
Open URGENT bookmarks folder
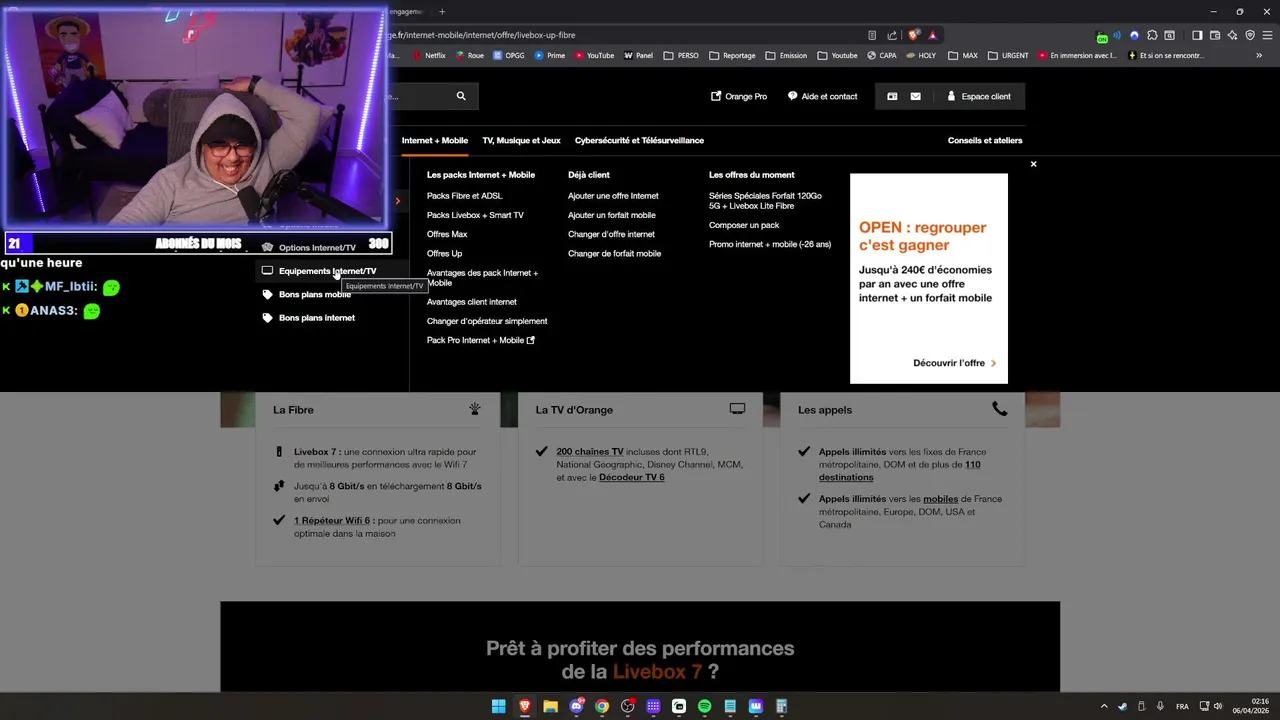pyautogui.click(x=1008, y=56)
